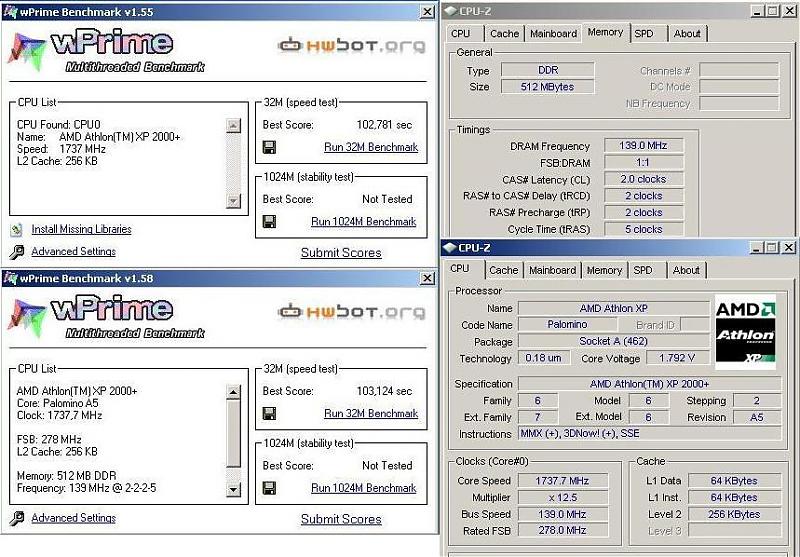Click the upper CPU-Z window title icon
Image resolution: width=800 pixels, height=557 pixels.
click(x=451, y=11)
